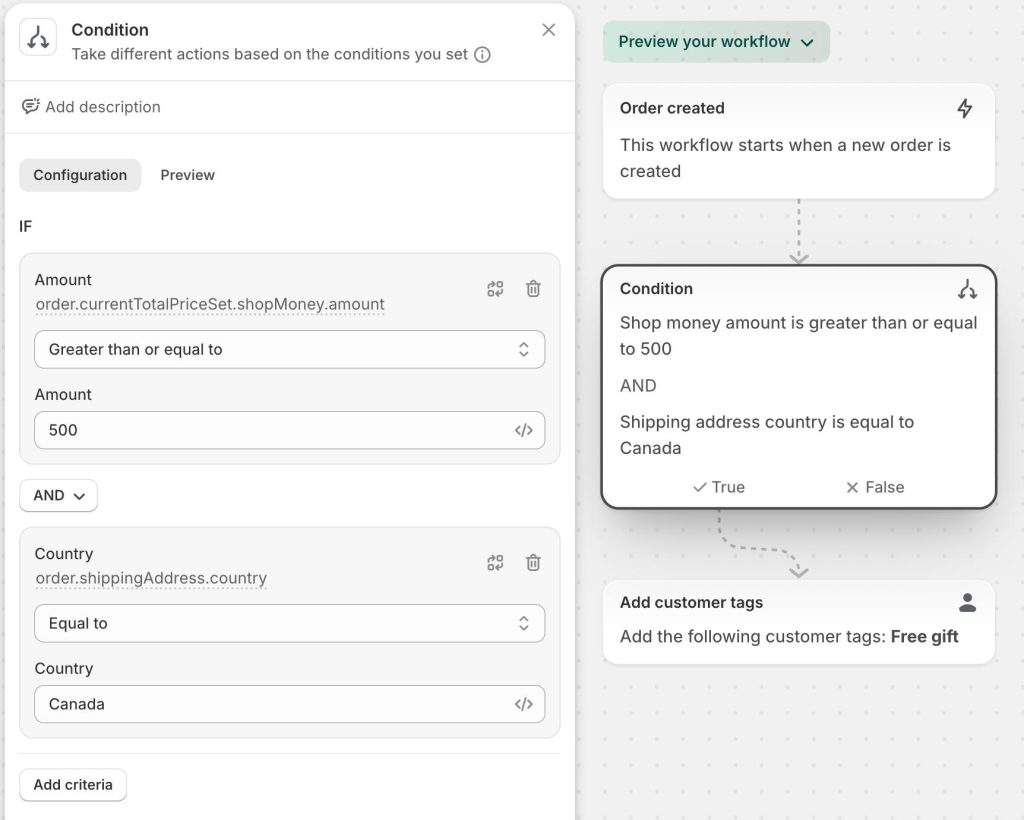Open the Equal to operator dropdown
This screenshot has width=1024, height=820.
click(x=290, y=623)
